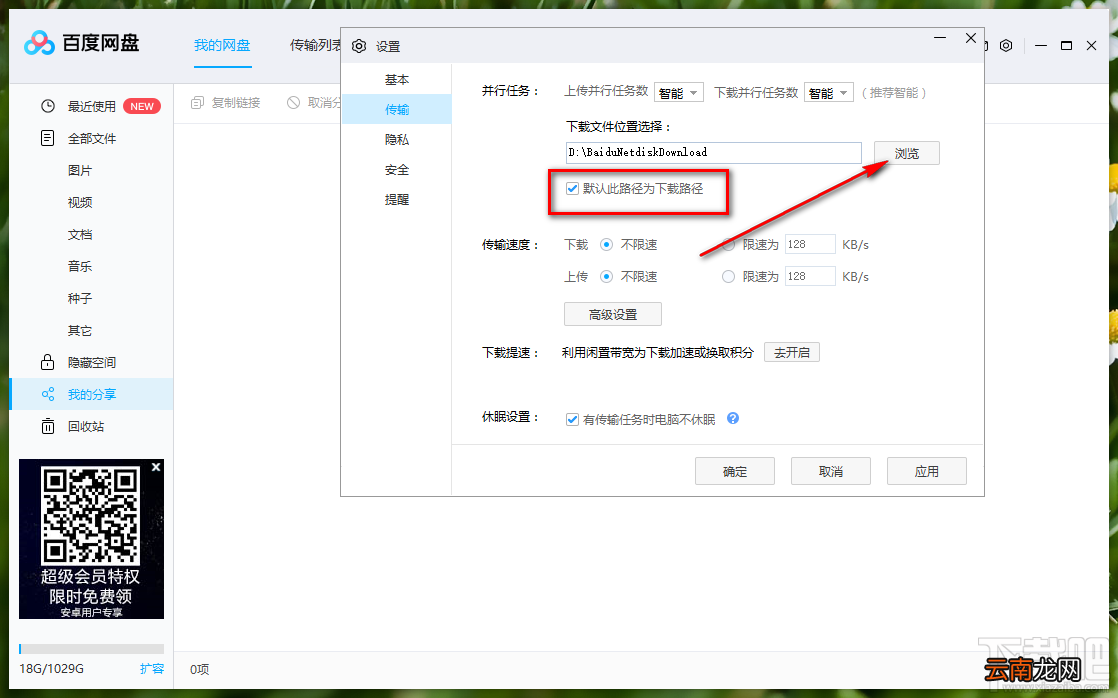
Task: Select upload 不限速 radio button
Action: pos(606,277)
